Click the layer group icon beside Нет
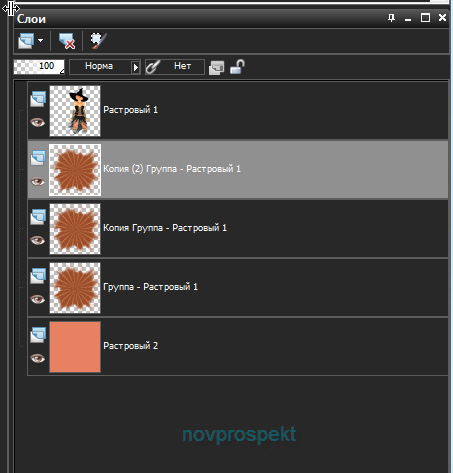The width and height of the screenshot is (453, 473). (217, 68)
